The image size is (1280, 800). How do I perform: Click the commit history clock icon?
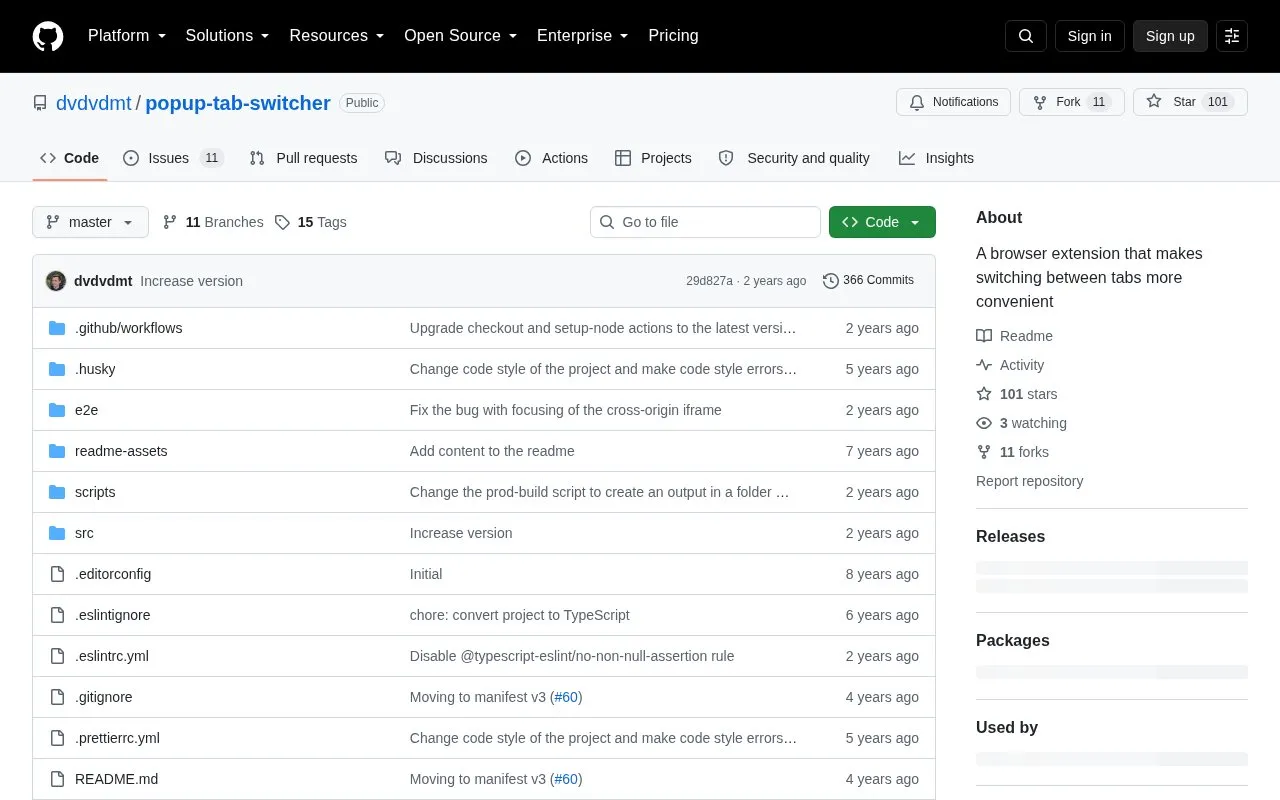coord(830,281)
